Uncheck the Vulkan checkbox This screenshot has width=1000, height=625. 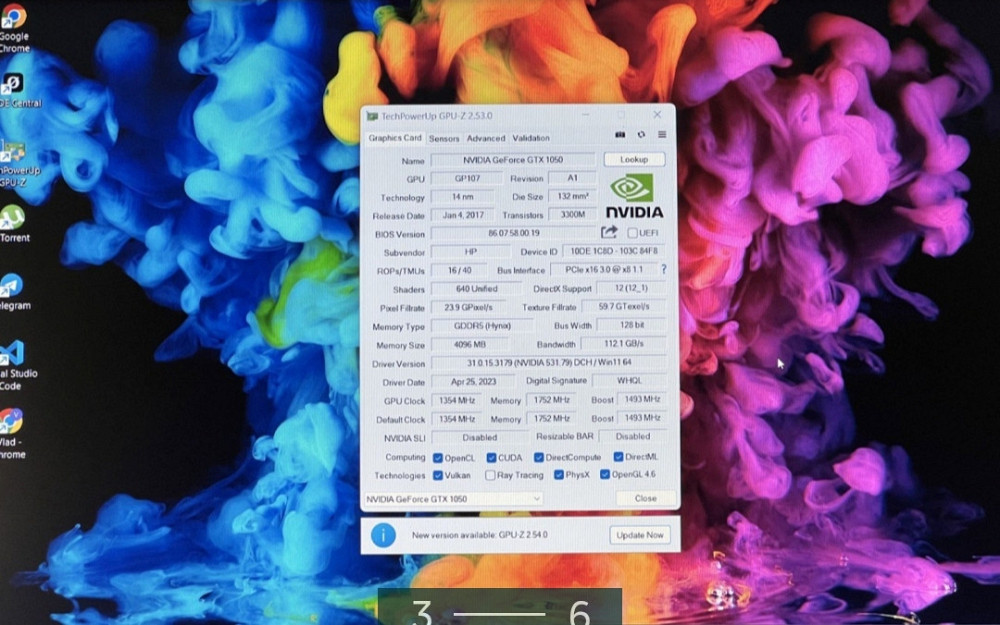[437, 475]
